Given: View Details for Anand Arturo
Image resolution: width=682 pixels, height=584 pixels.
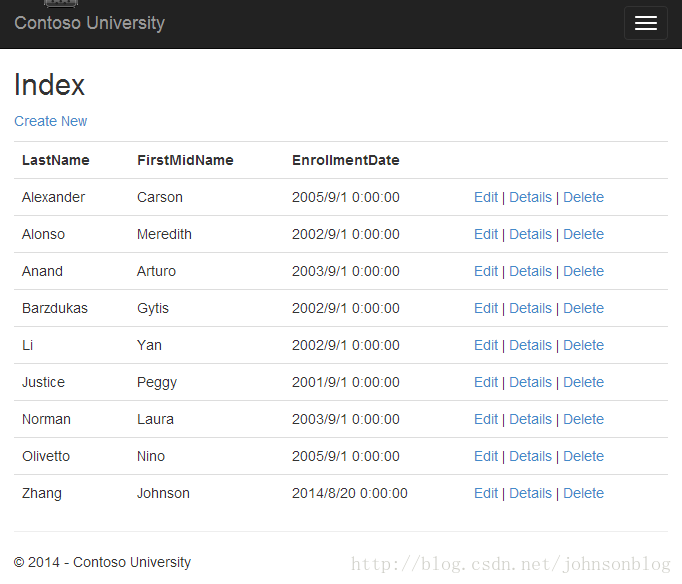Looking at the screenshot, I should [530, 271].
